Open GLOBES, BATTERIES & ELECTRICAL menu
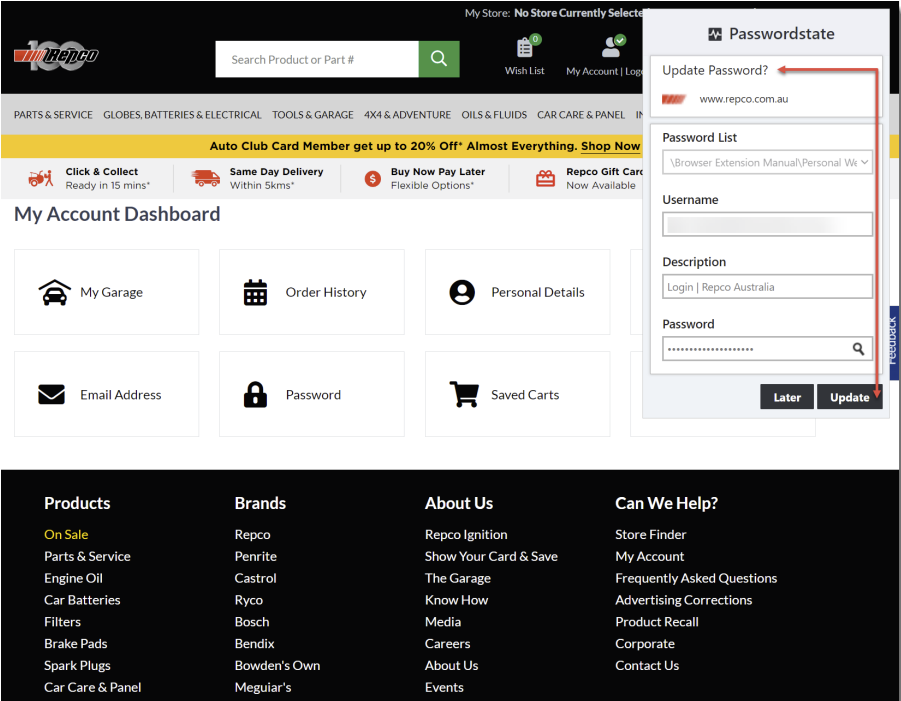The height and width of the screenshot is (701, 901). tap(182, 114)
